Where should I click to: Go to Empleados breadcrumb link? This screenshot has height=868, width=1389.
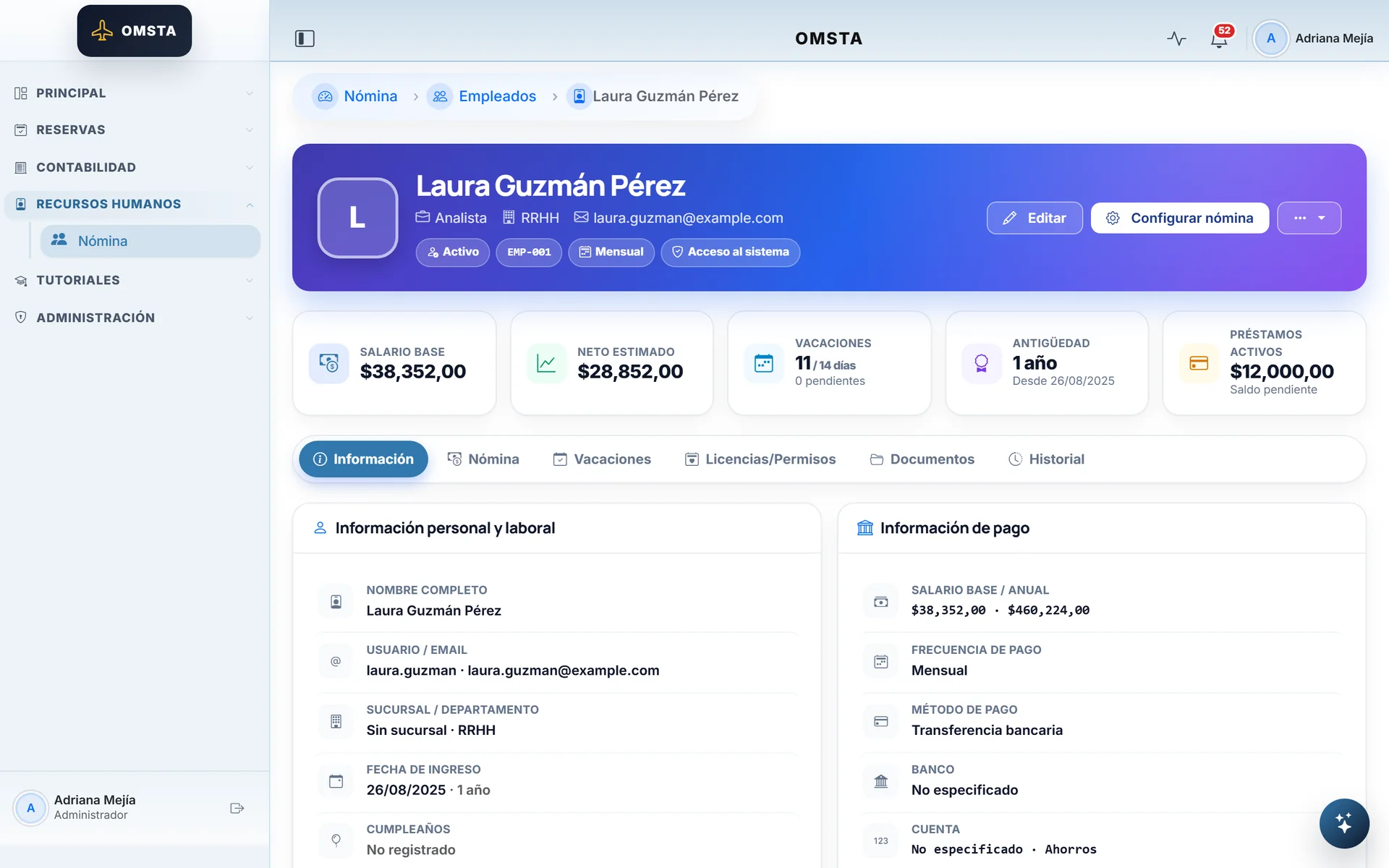click(x=482, y=96)
